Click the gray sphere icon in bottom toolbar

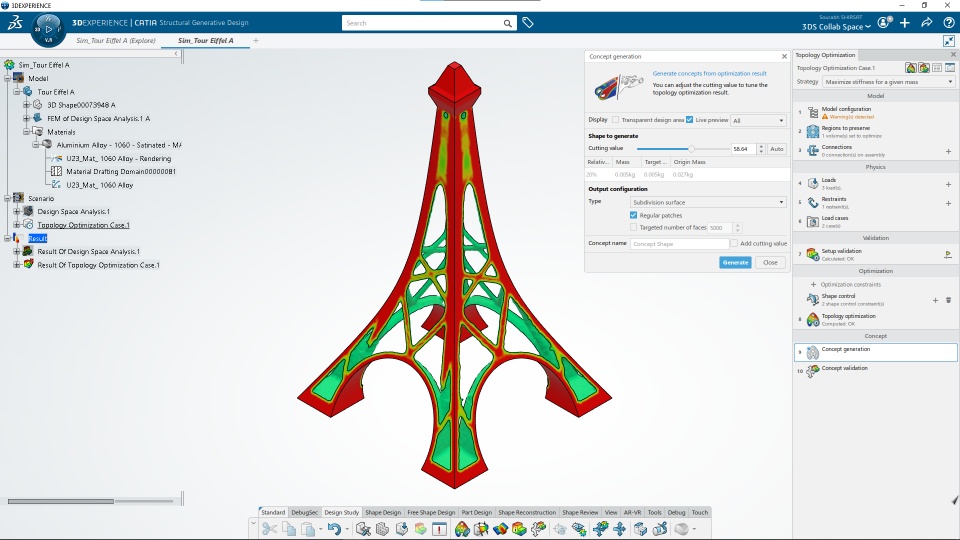coord(681,529)
